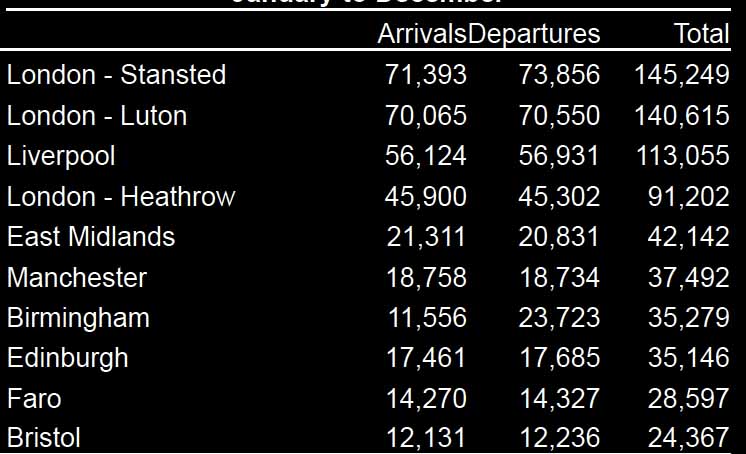Click Luton arrivals value 70,065
Viewport: 746px width, 454px height.
[426, 116]
